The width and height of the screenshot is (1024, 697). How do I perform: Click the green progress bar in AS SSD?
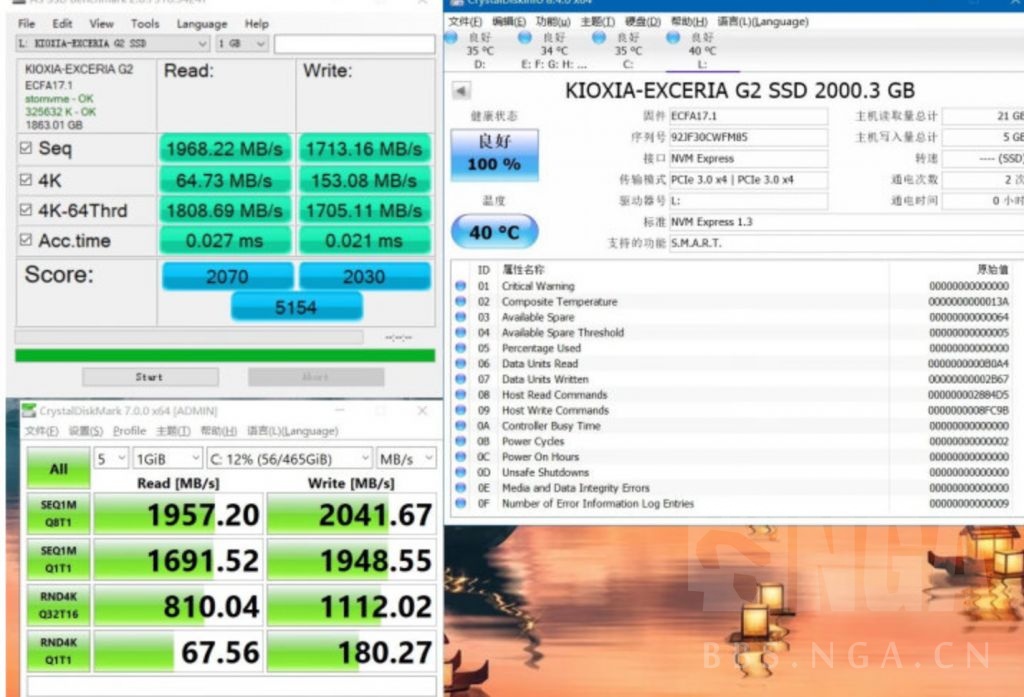coord(225,355)
